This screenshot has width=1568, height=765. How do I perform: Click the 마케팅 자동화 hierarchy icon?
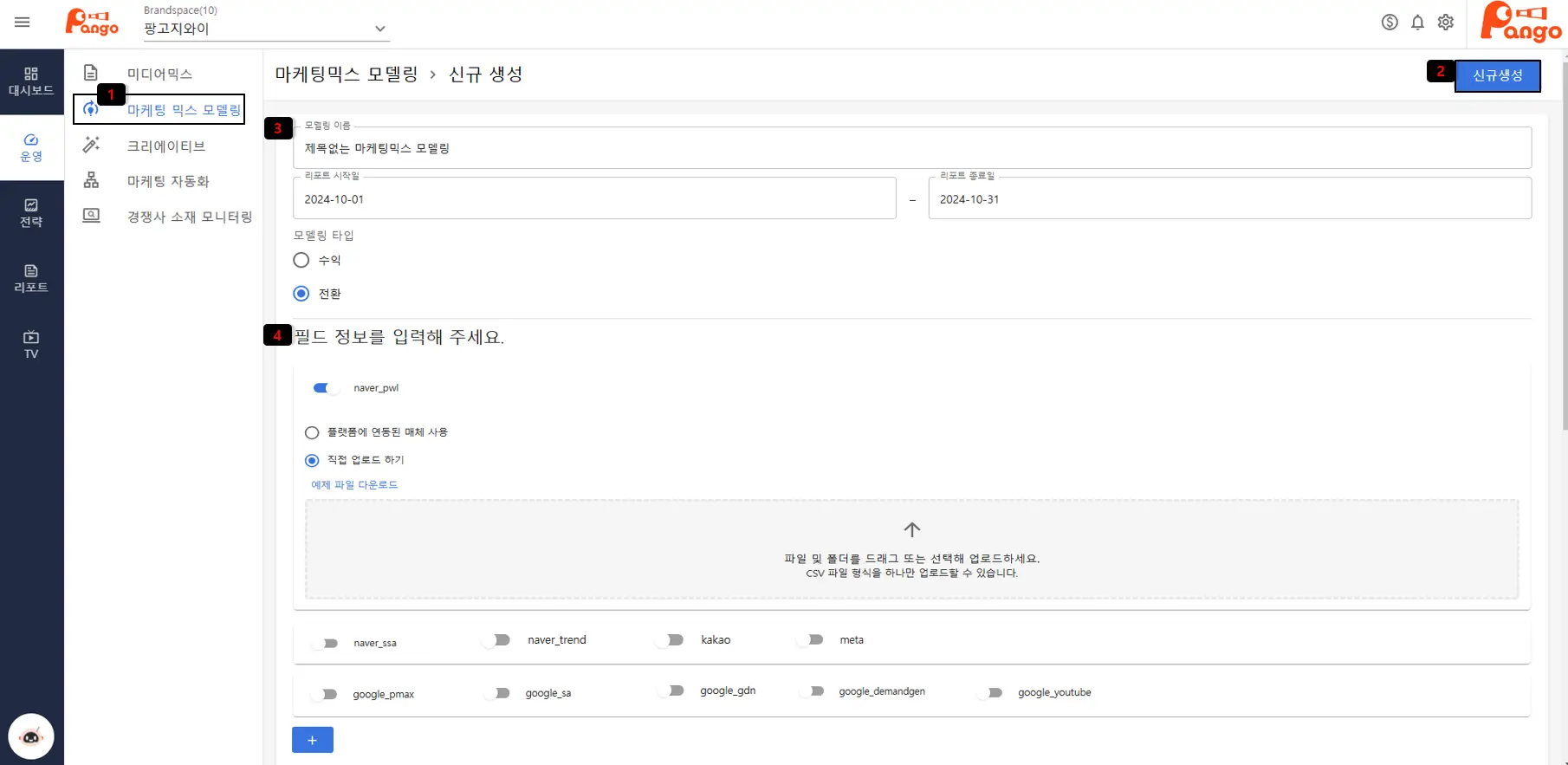91,180
